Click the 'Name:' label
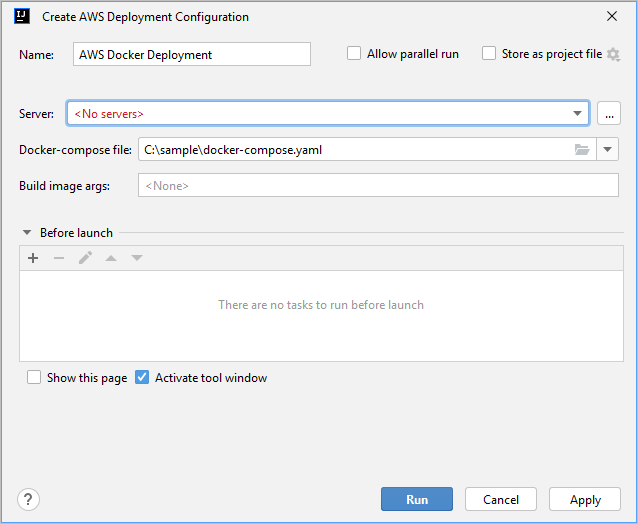 click(x=36, y=55)
